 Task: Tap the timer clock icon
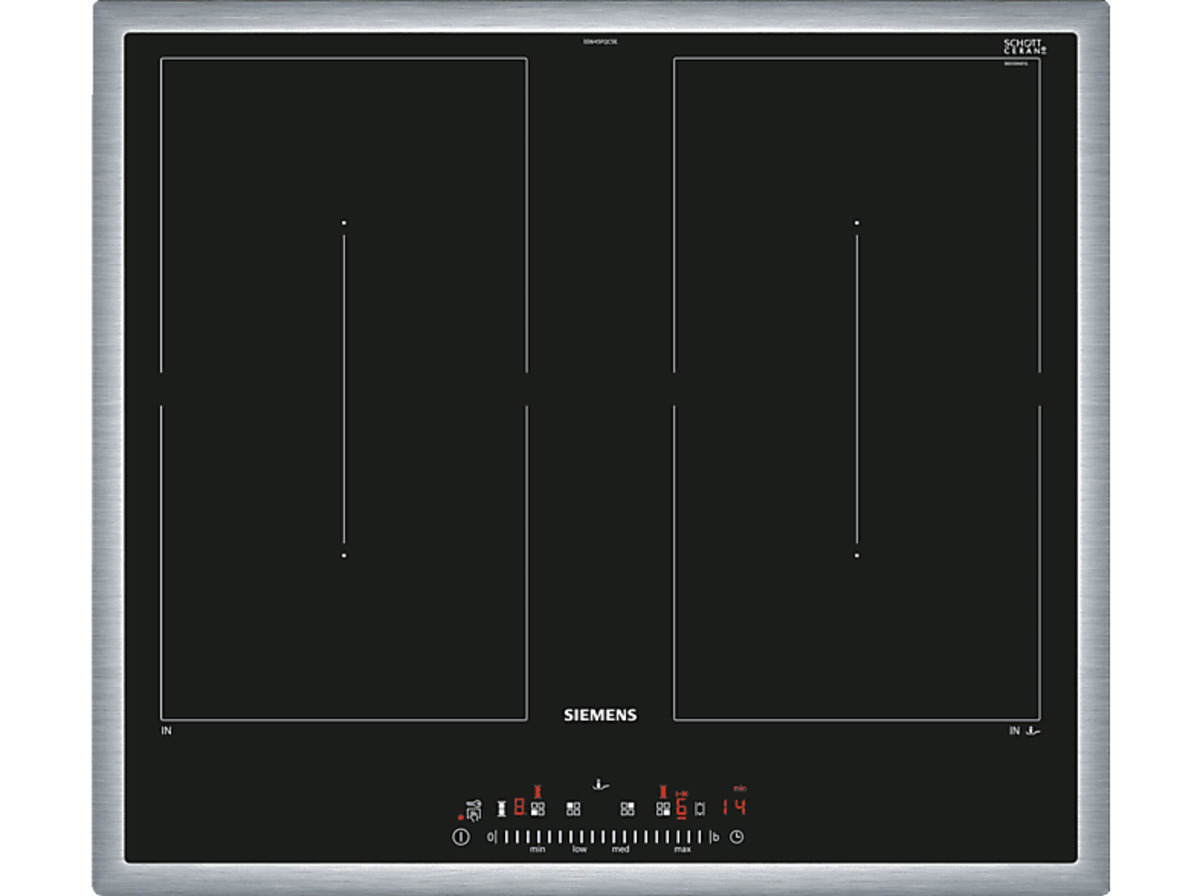[737, 837]
